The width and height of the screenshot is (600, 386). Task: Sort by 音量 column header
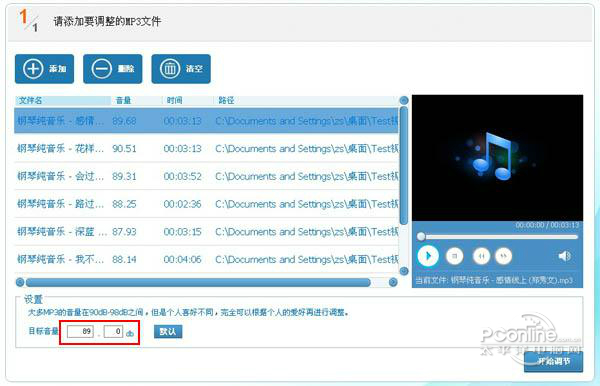point(136,101)
